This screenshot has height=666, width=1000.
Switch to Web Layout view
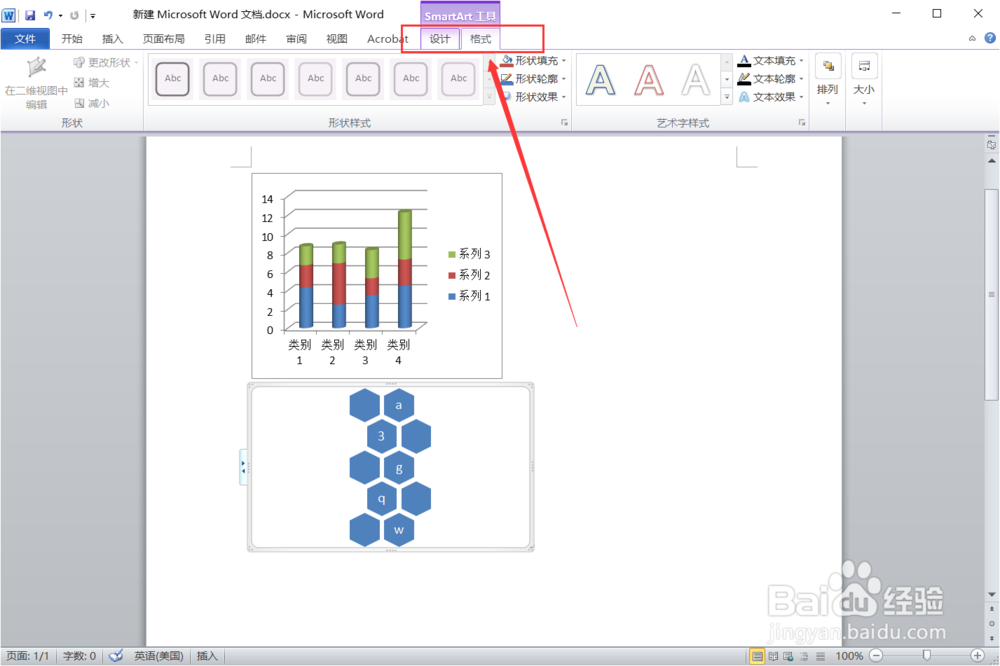coord(788,656)
